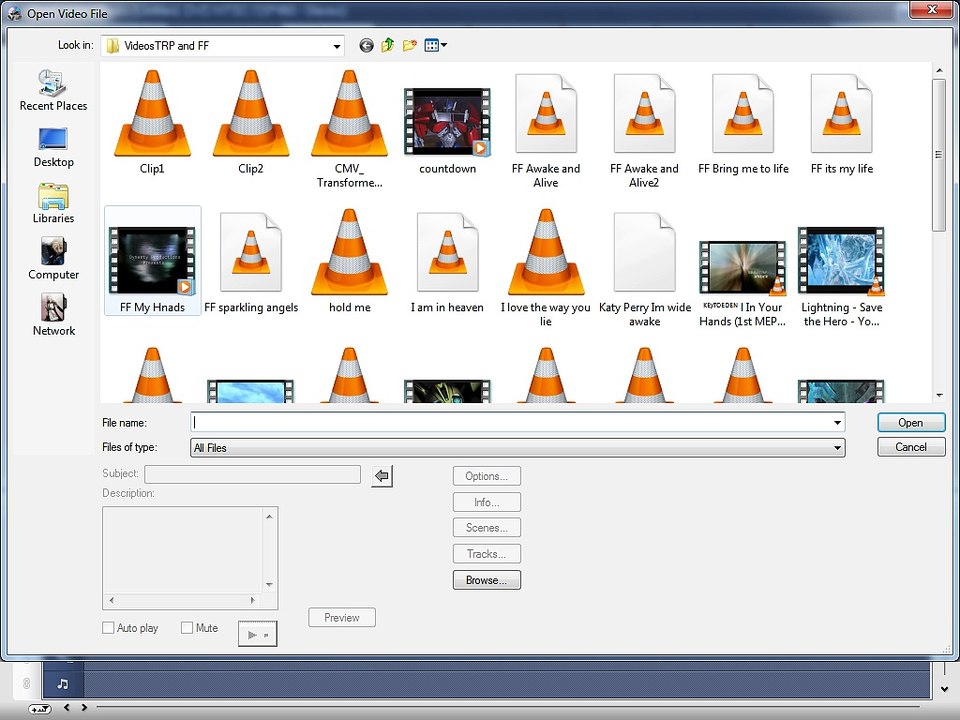Click the Tracks... button
Screen dimensions: 960x720
pos(487,554)
